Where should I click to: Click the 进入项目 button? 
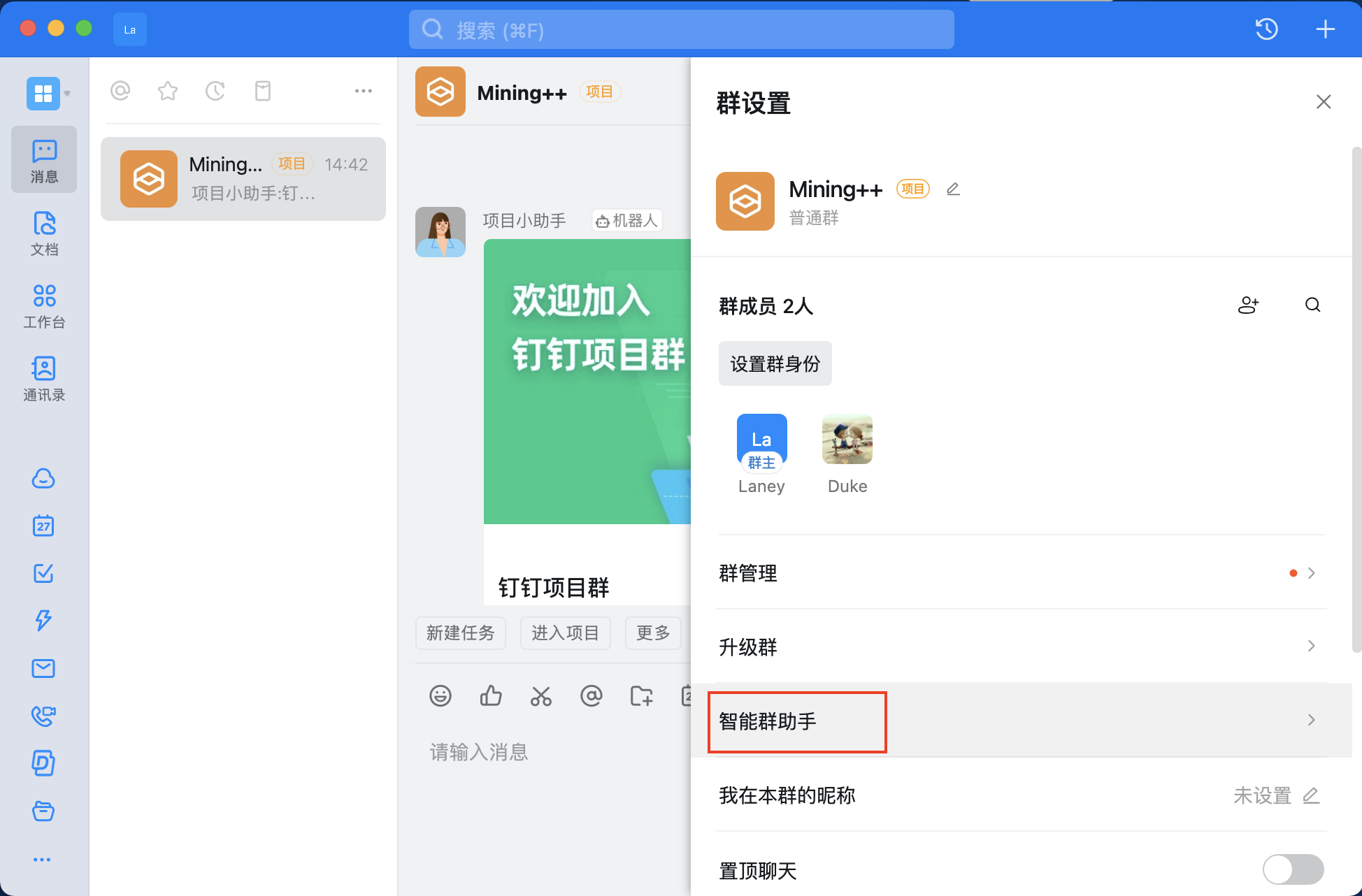point(566,633)
